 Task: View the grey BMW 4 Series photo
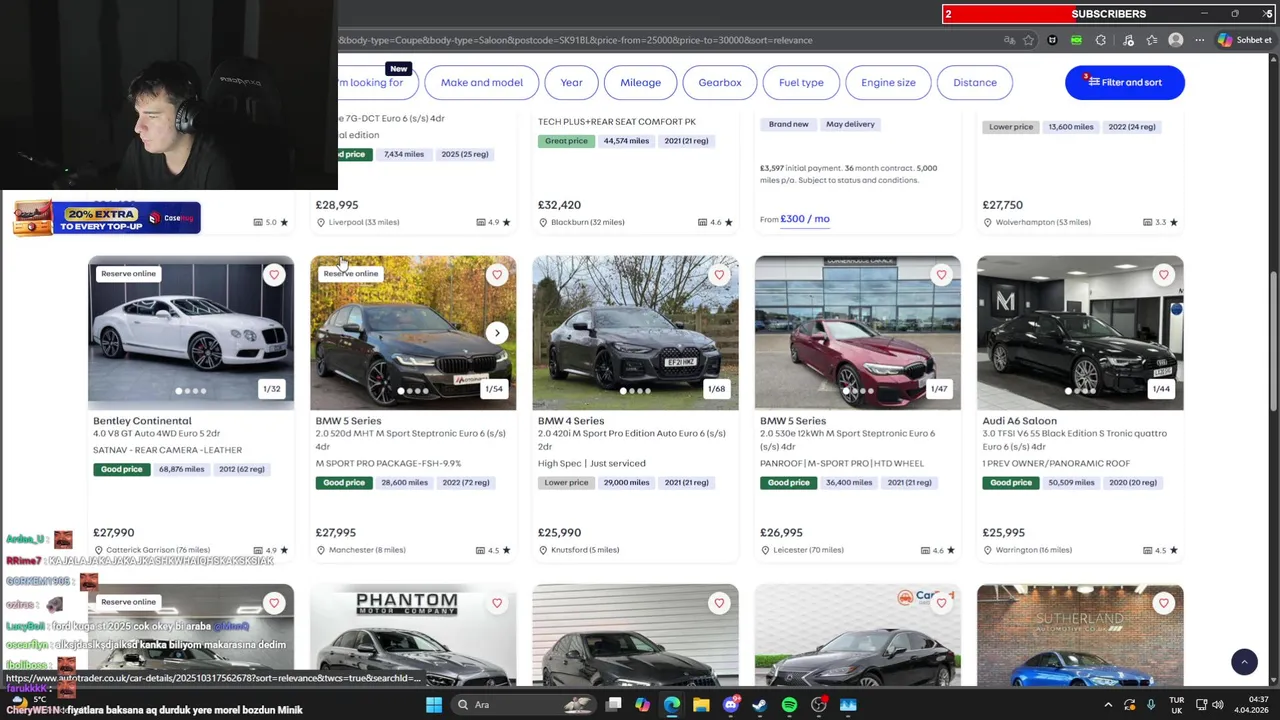click(x=635, y=333)
